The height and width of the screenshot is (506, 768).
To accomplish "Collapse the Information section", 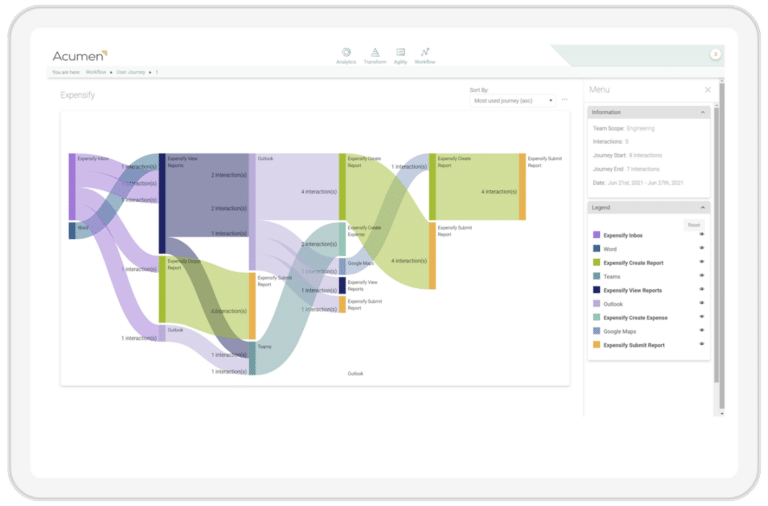I will click(702, 112).
